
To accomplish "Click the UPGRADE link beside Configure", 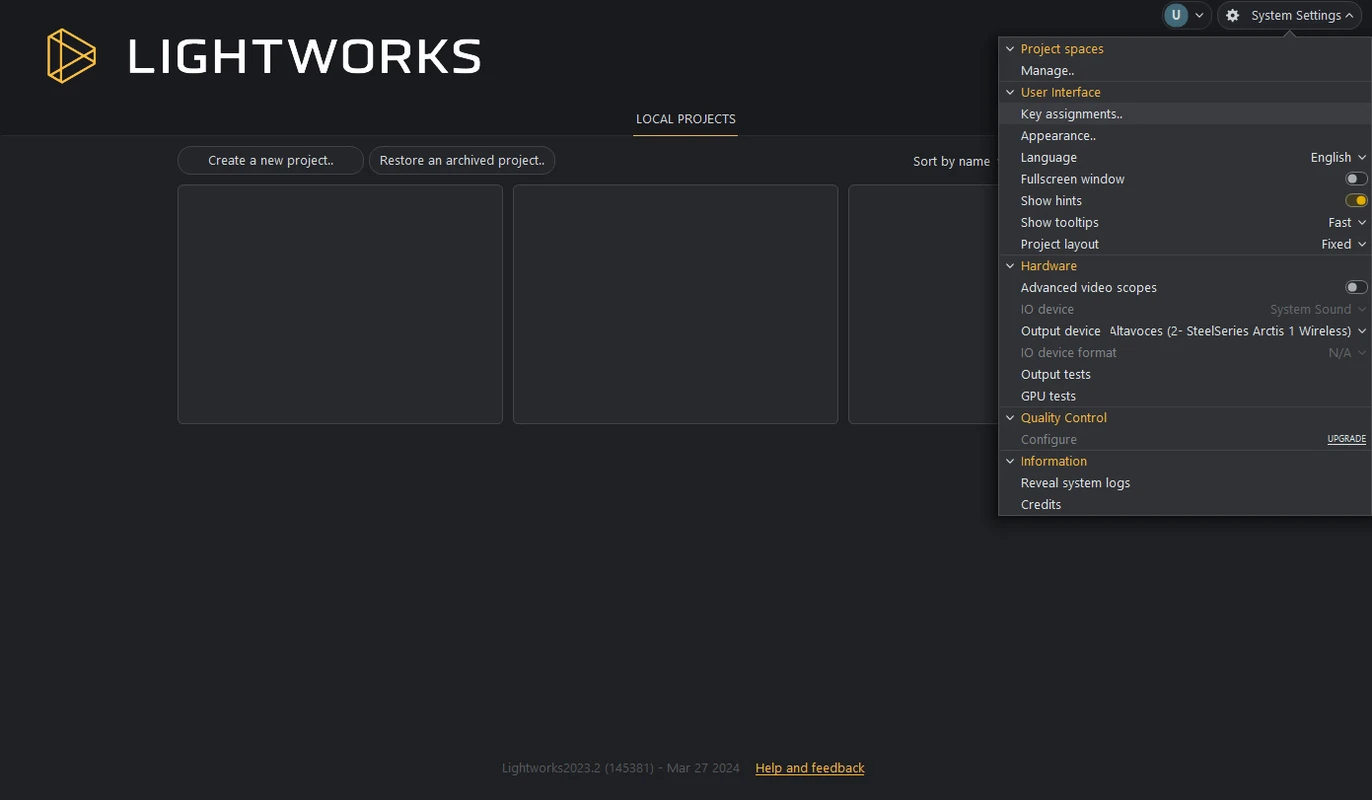I will tap(1346, 440).
